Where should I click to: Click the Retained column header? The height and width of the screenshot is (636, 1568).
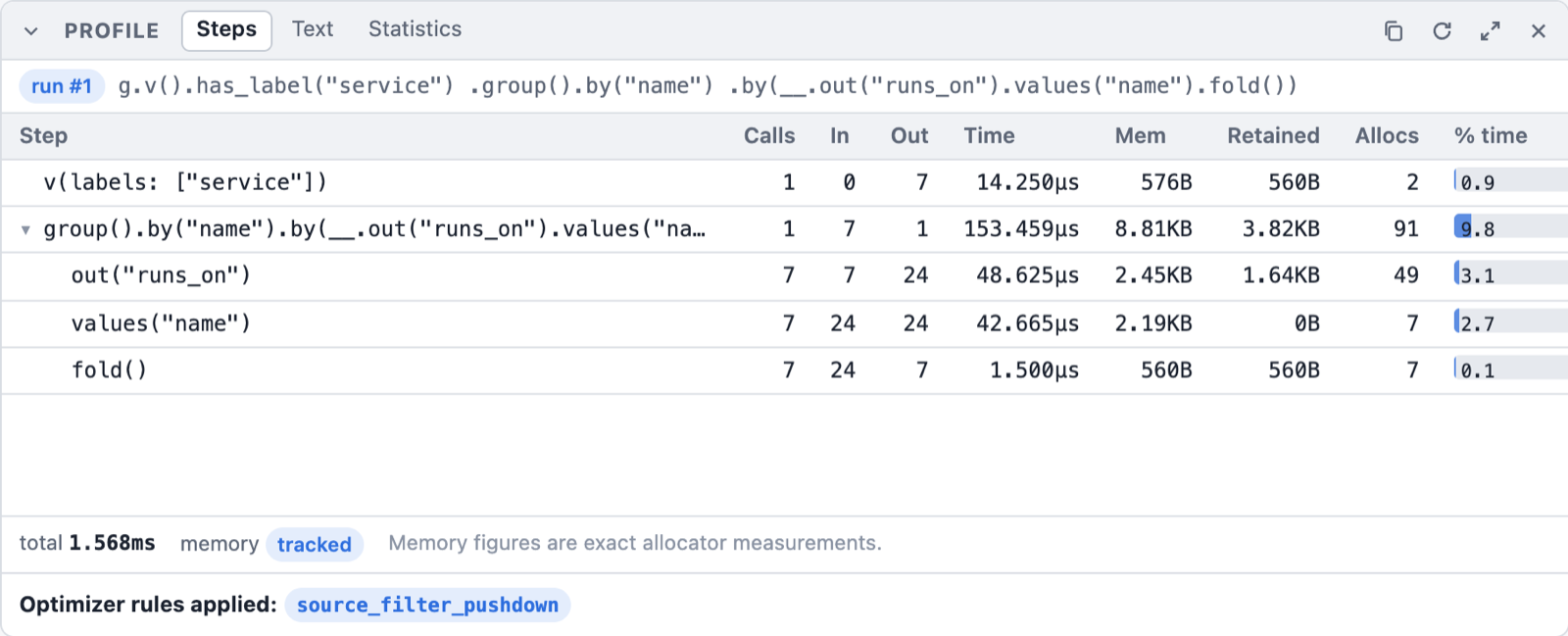[x=1273, y=136]
